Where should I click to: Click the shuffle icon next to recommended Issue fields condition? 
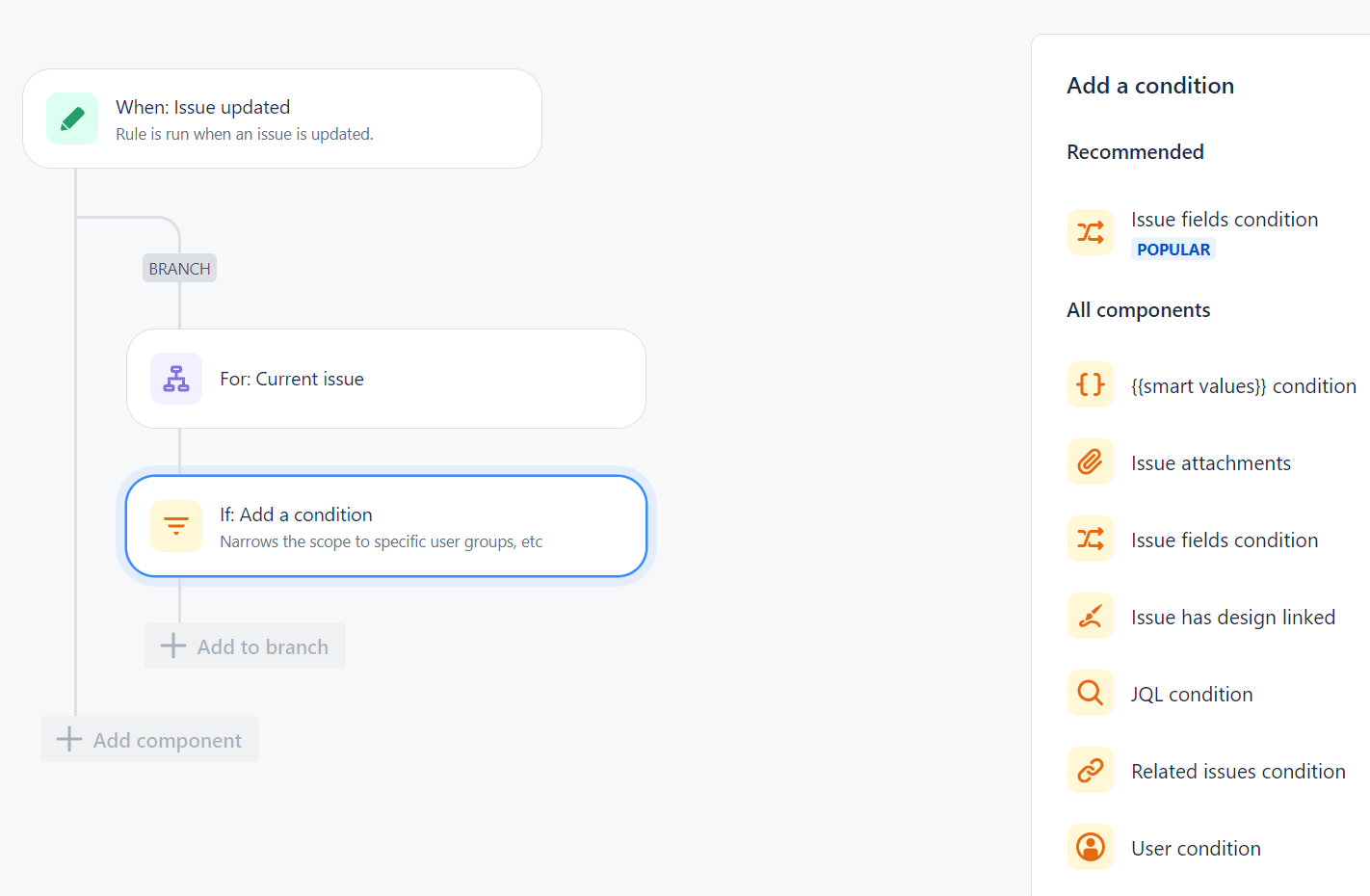[x=1090, y=231]
